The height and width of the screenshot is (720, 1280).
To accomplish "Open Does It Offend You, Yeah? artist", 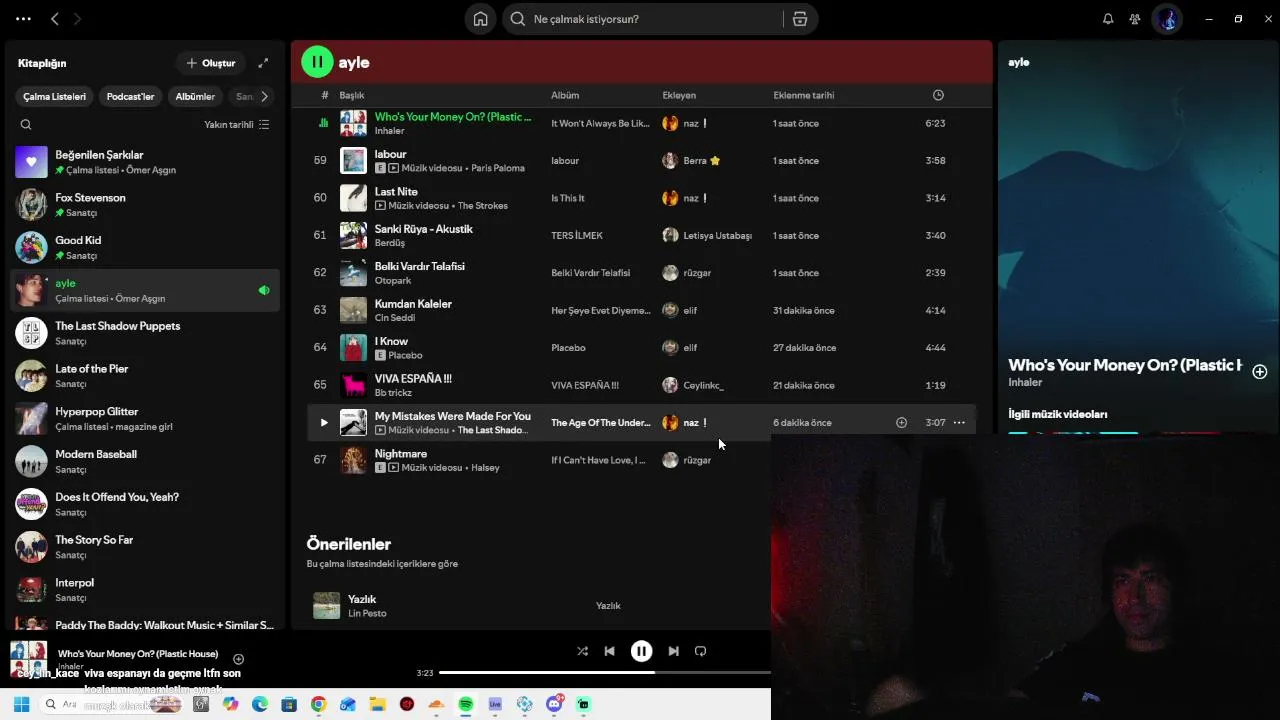I will click(x=145, y=504).
